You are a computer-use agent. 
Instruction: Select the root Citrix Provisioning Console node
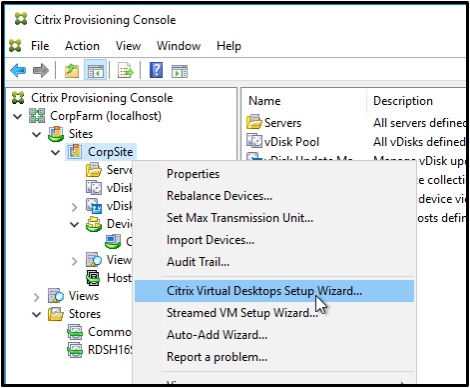click(x=102, y=98)
